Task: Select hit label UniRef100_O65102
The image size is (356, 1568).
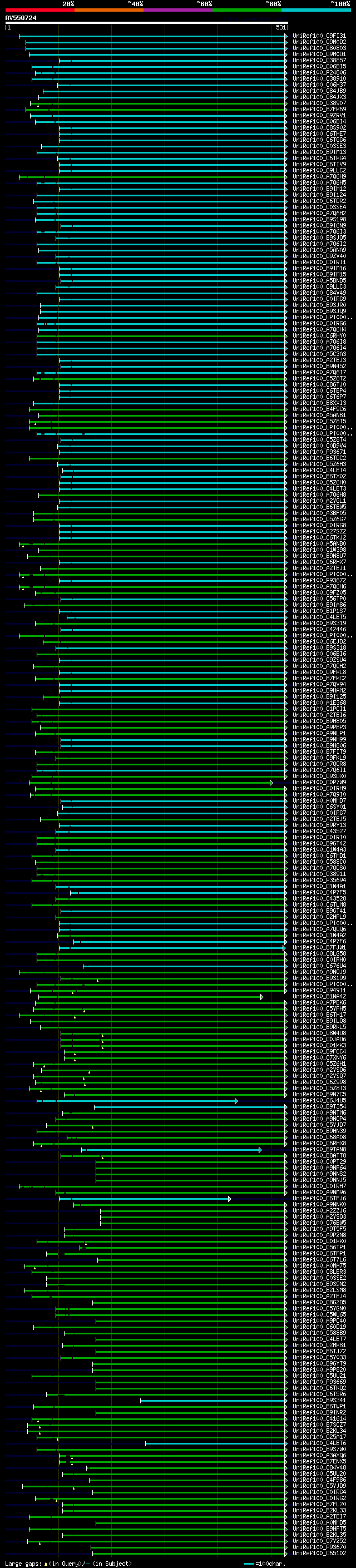Action: pyautogui.click(x=319, y=1554)
